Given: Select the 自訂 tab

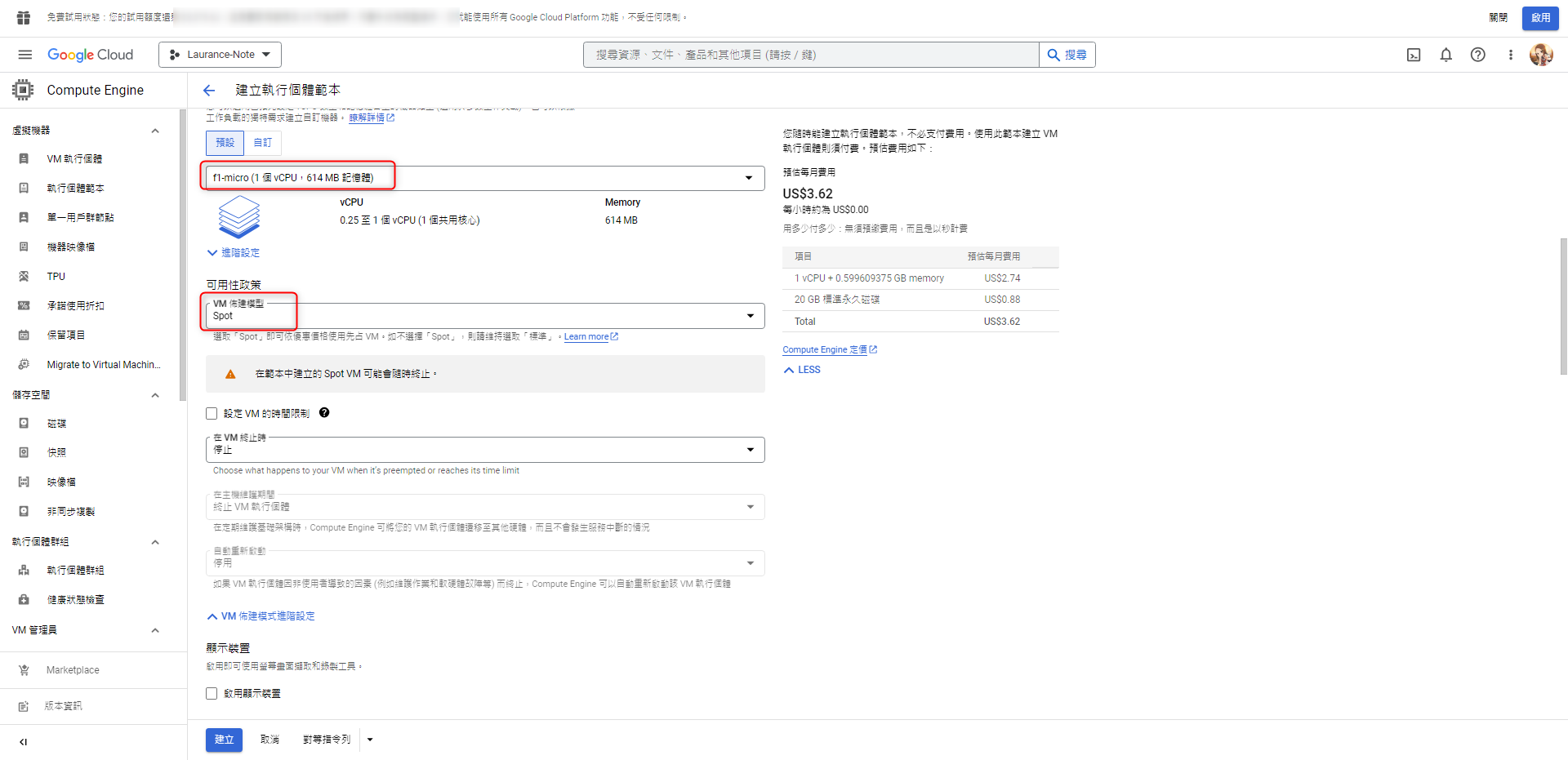Looking at the screenshot, I should point(262,143).
